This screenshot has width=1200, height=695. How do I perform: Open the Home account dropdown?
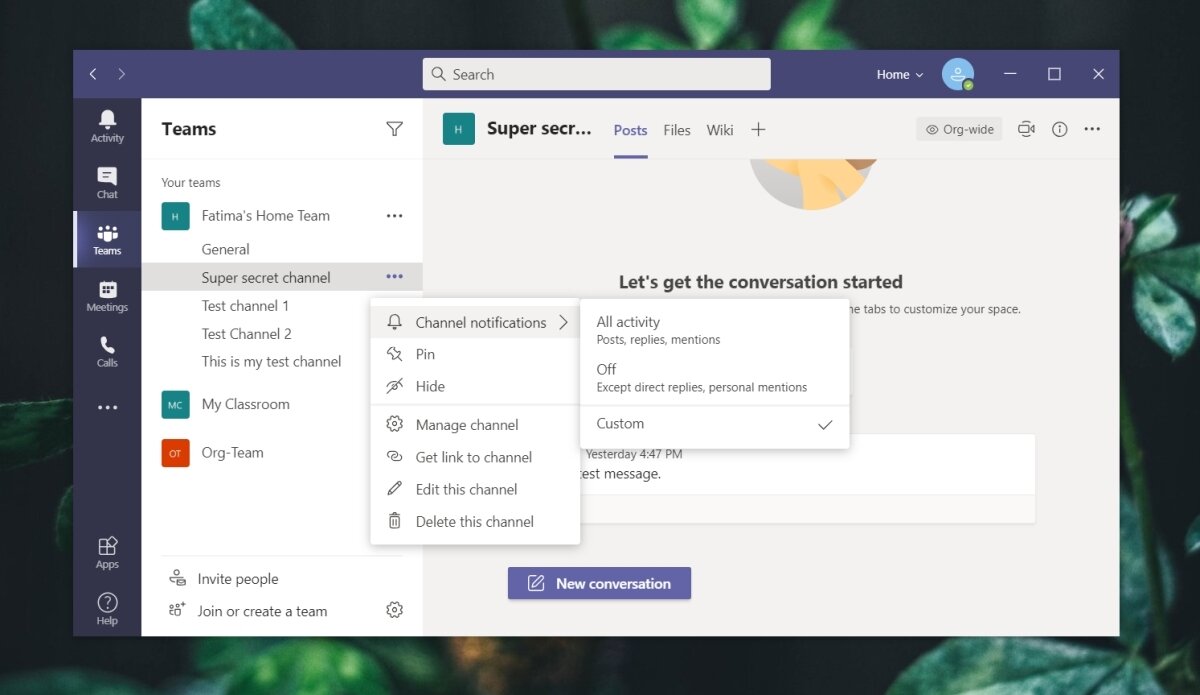pos(897,73)
